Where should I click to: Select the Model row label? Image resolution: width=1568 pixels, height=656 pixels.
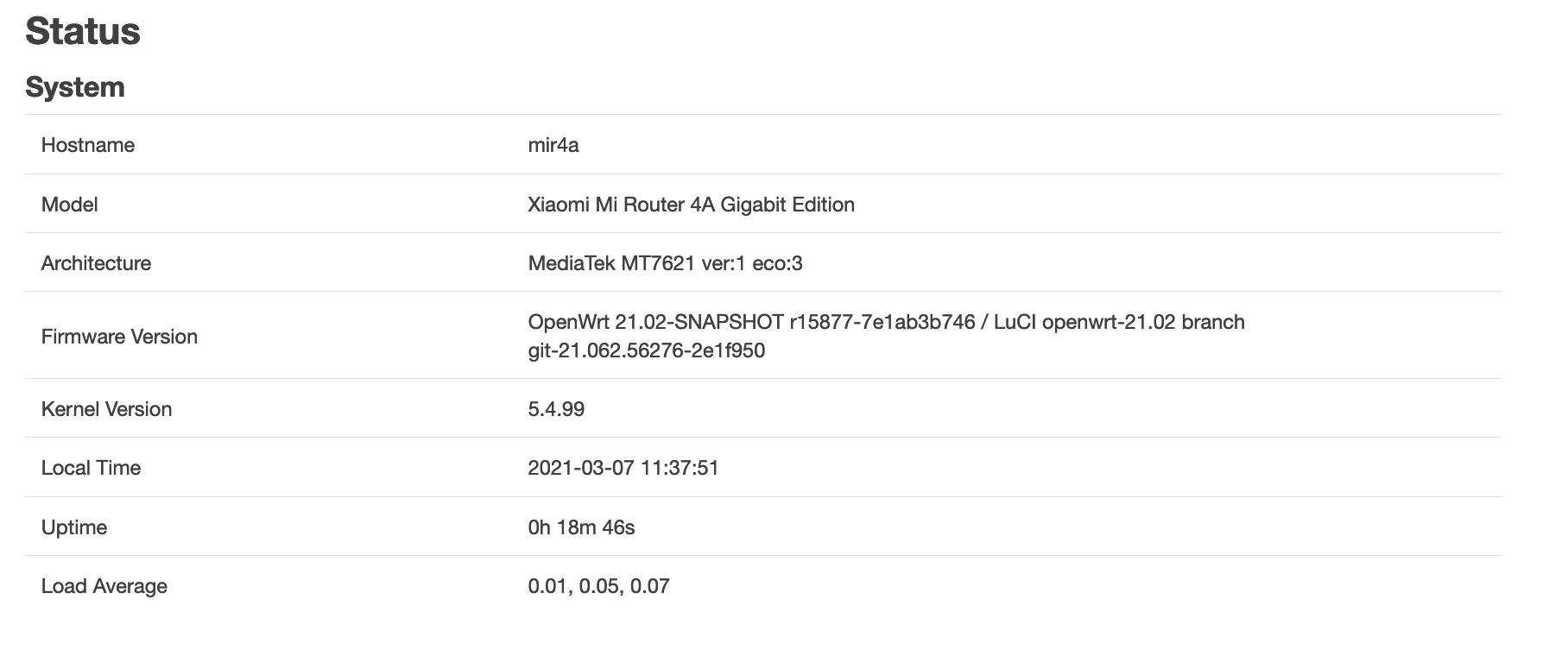click(70, 205)
